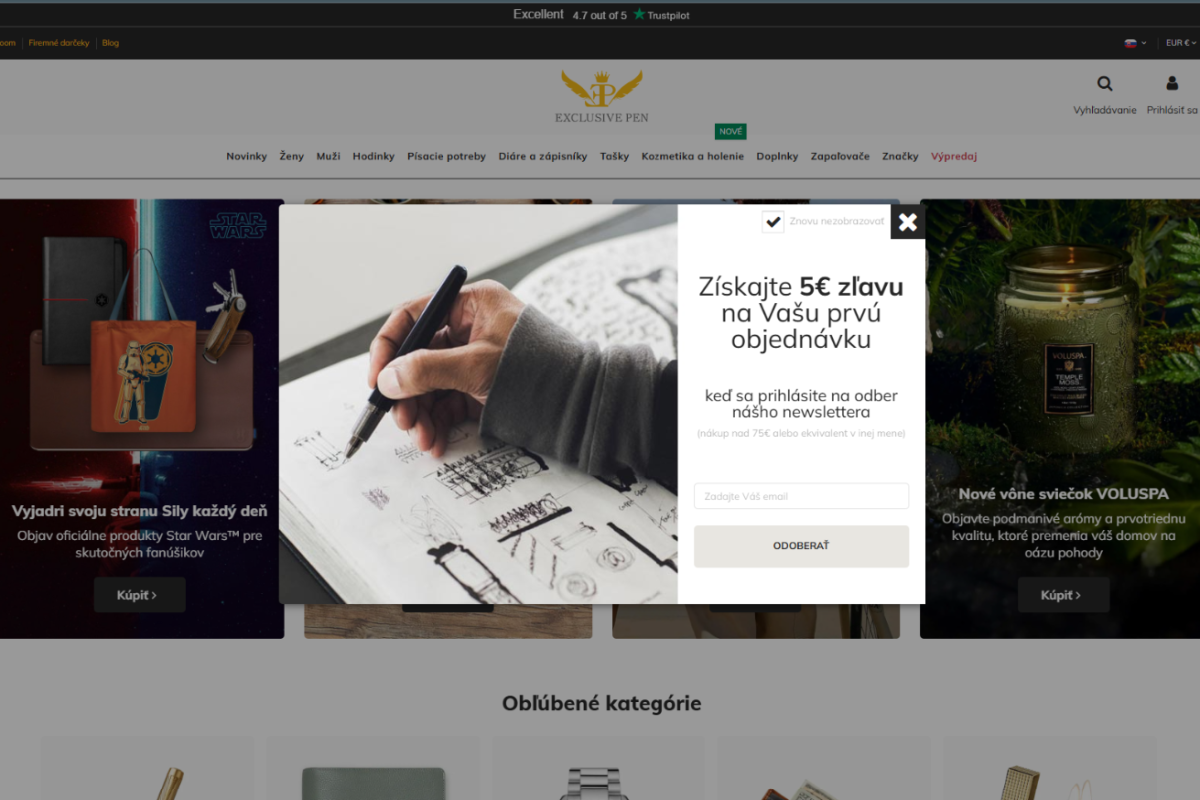Open the Firemné darčeky link
Screen dimensions: 1200x800
[x=59, y=43]
